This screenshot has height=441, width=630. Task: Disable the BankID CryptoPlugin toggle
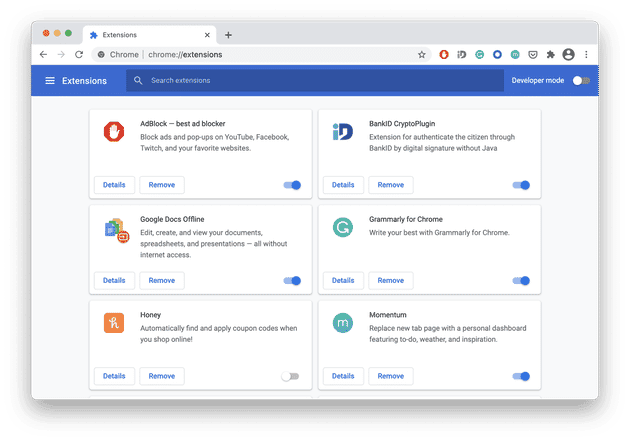tap(521, 185)
